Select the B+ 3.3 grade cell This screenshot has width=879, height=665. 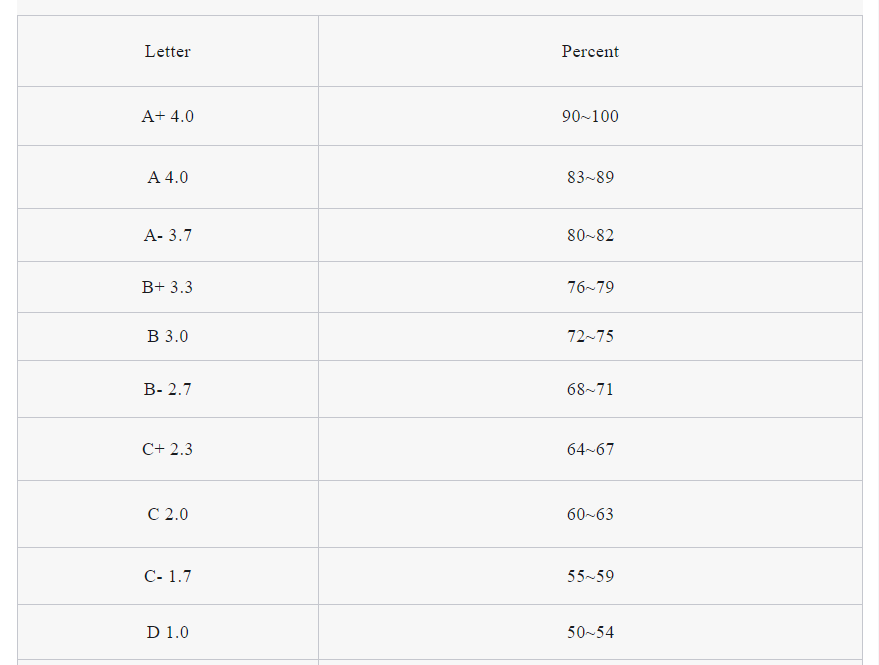[168, 287]
